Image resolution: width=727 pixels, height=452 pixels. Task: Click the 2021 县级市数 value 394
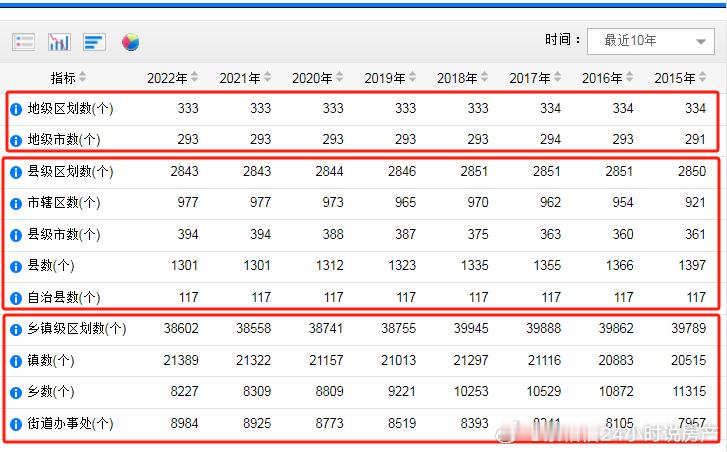(260, 234)
